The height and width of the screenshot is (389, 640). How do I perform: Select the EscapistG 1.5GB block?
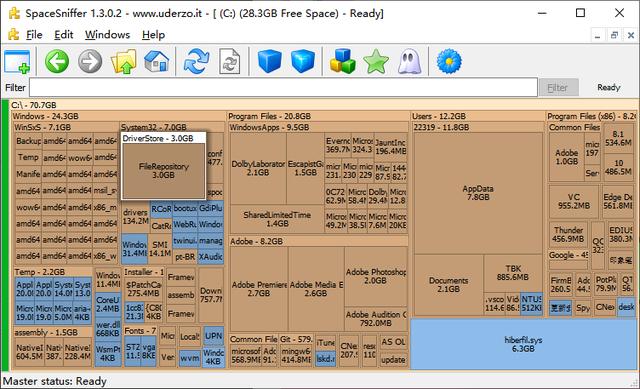click(305, 168)
